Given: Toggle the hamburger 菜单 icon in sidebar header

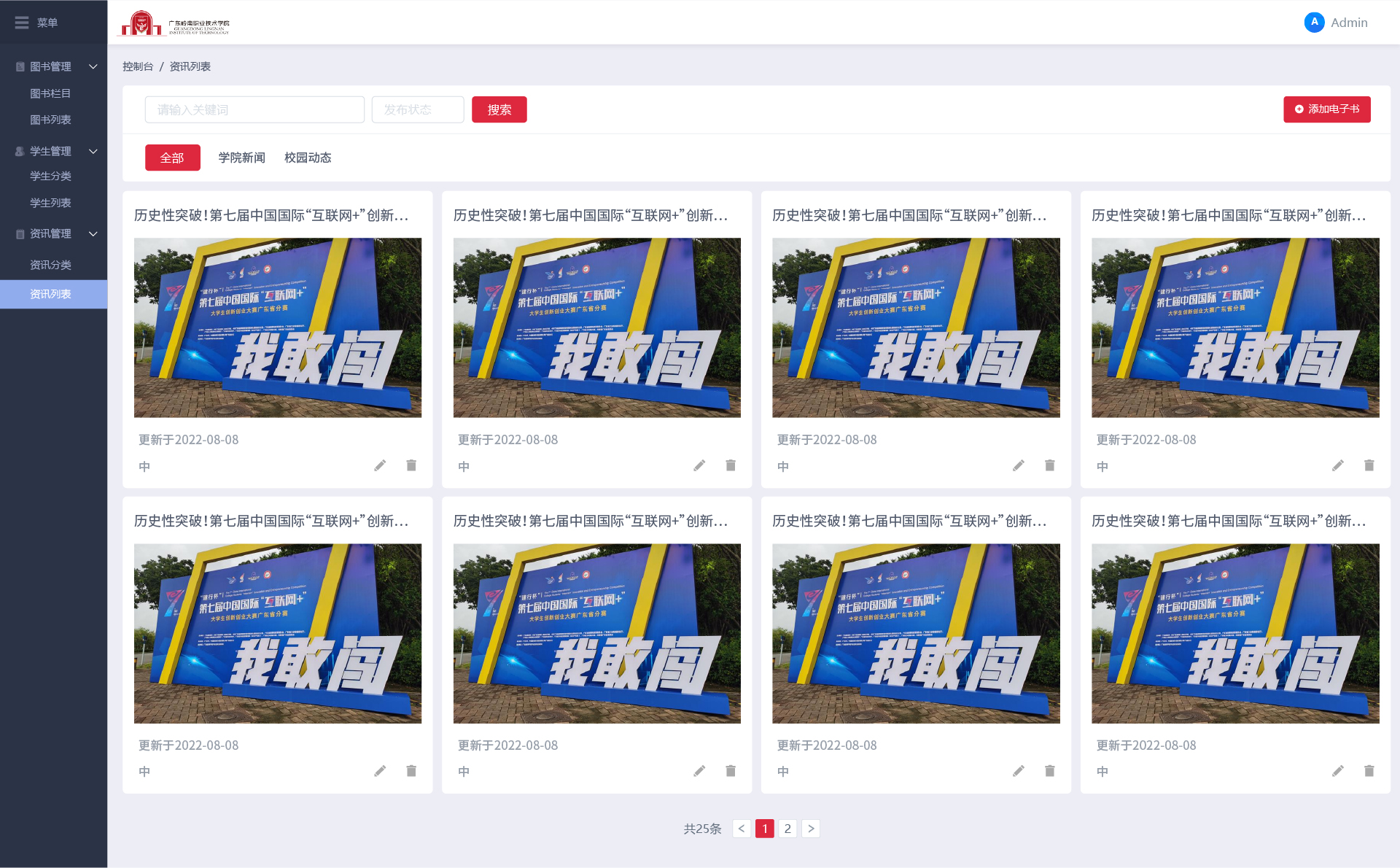Looking at the screenshot, I should coord(22,23).
